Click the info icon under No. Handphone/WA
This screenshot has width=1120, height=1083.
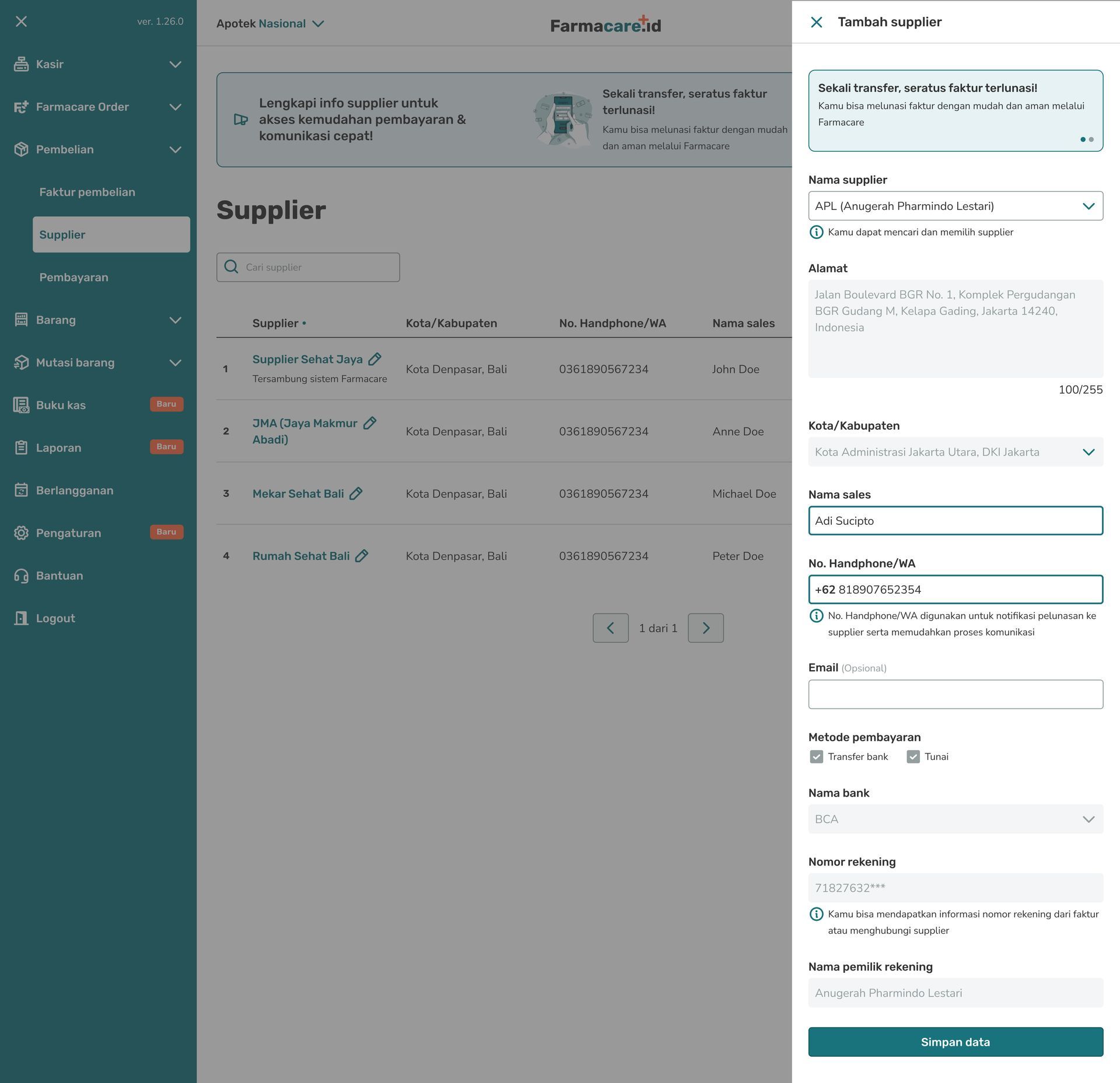816,616
